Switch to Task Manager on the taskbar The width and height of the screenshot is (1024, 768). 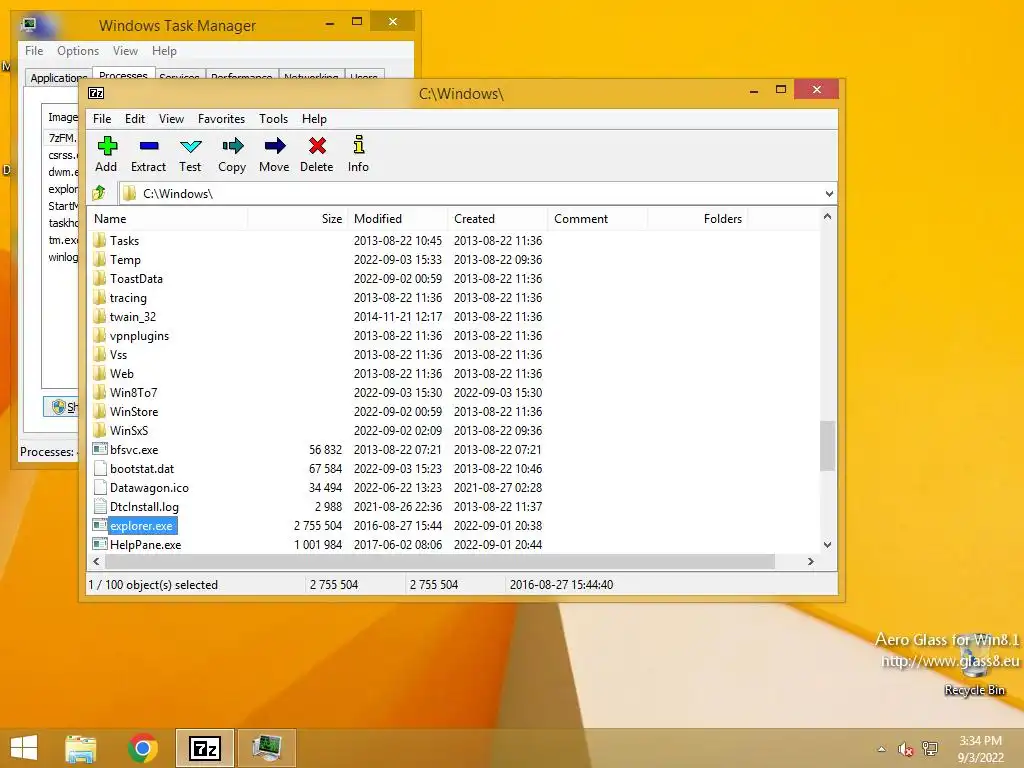tap(267, 748)
